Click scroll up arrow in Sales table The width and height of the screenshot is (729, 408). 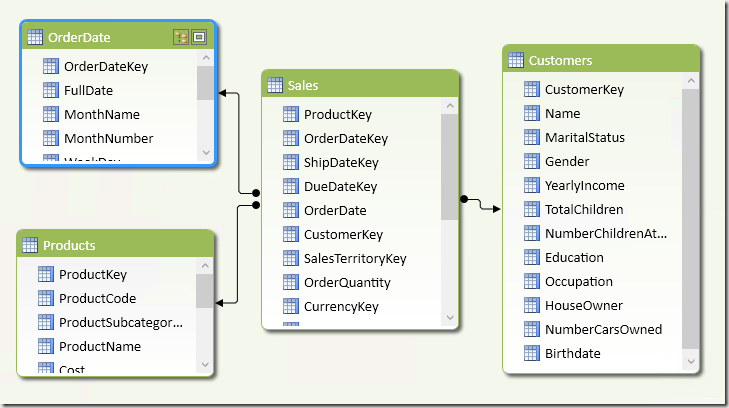click(450, 106)
